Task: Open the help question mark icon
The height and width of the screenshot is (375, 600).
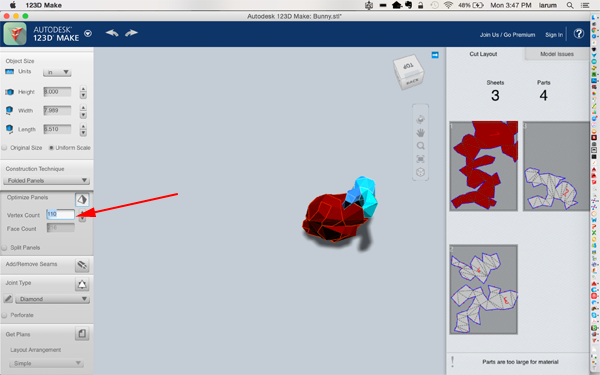Action: point(579,34)
